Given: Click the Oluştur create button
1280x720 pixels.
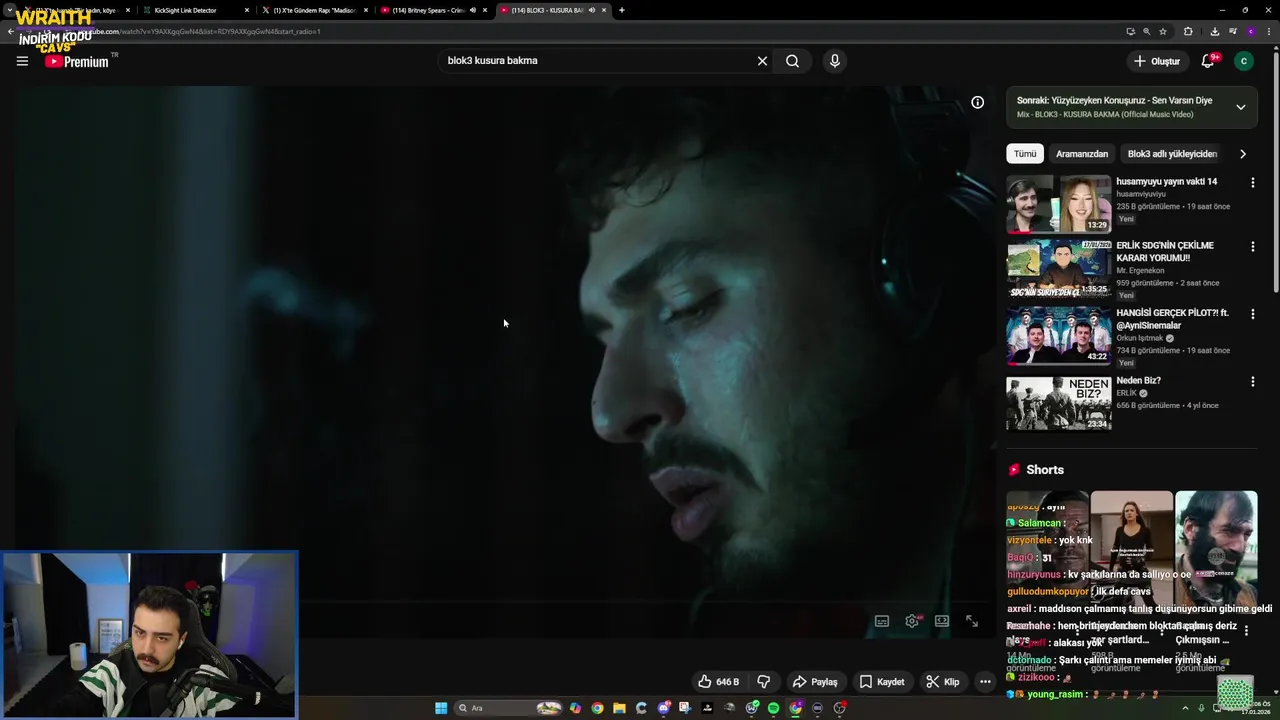Looking at the screenshot, I should coord(1157,61).
